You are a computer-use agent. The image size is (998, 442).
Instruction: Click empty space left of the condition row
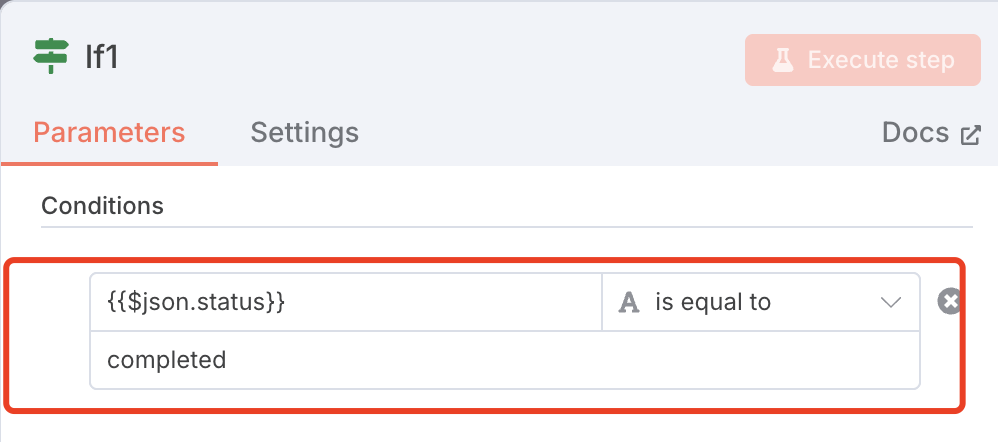[x=50, y=330]
